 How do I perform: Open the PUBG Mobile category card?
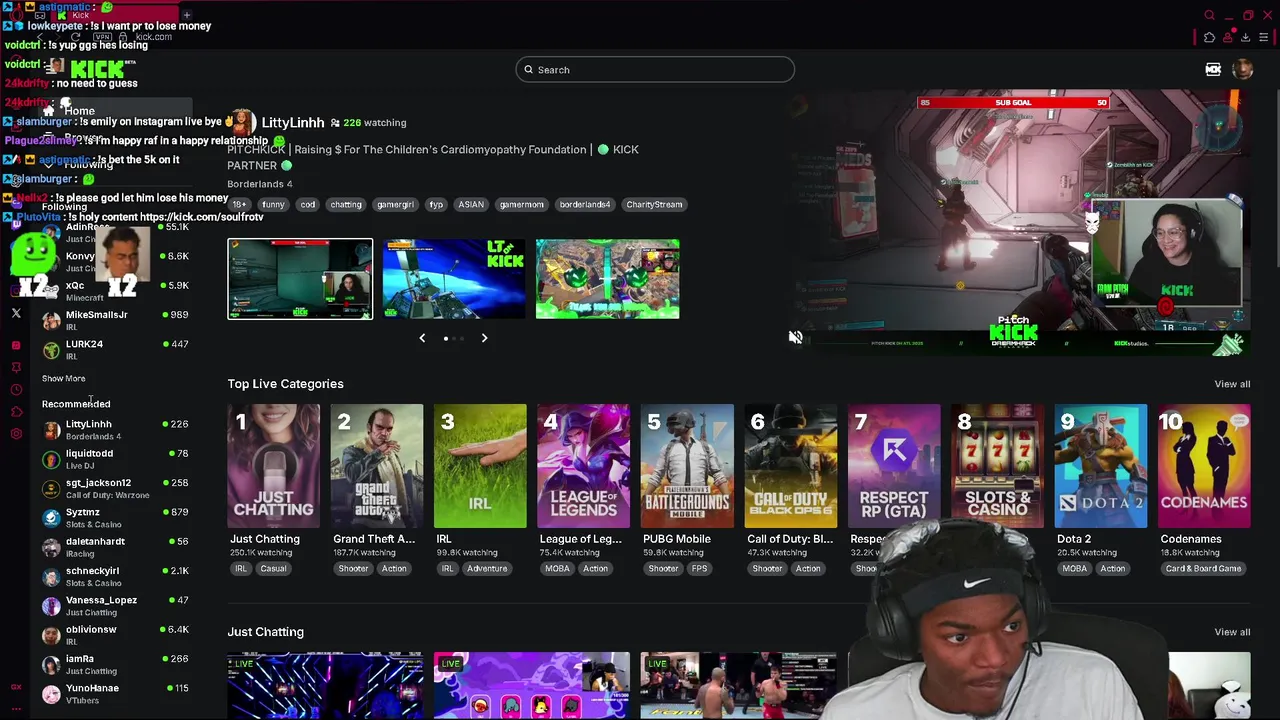tap(687, 466)
